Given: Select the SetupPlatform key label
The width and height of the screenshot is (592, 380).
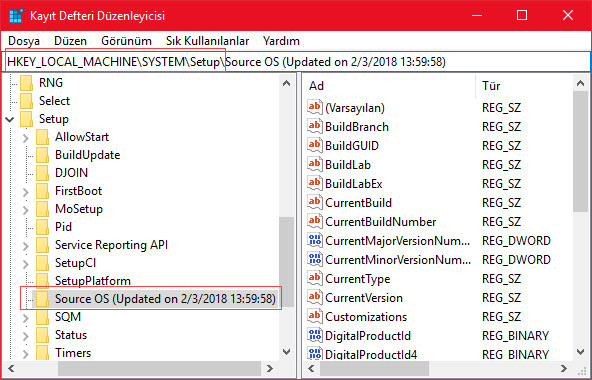Looking at the screenshot, I should coord(93,281).
